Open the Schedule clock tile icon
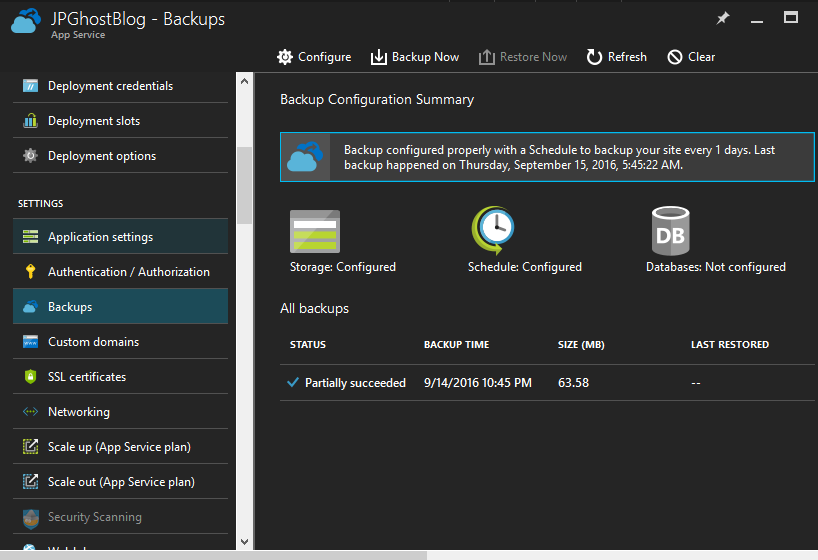This screenshot has height=560, width=818. [x=494, y=230]
